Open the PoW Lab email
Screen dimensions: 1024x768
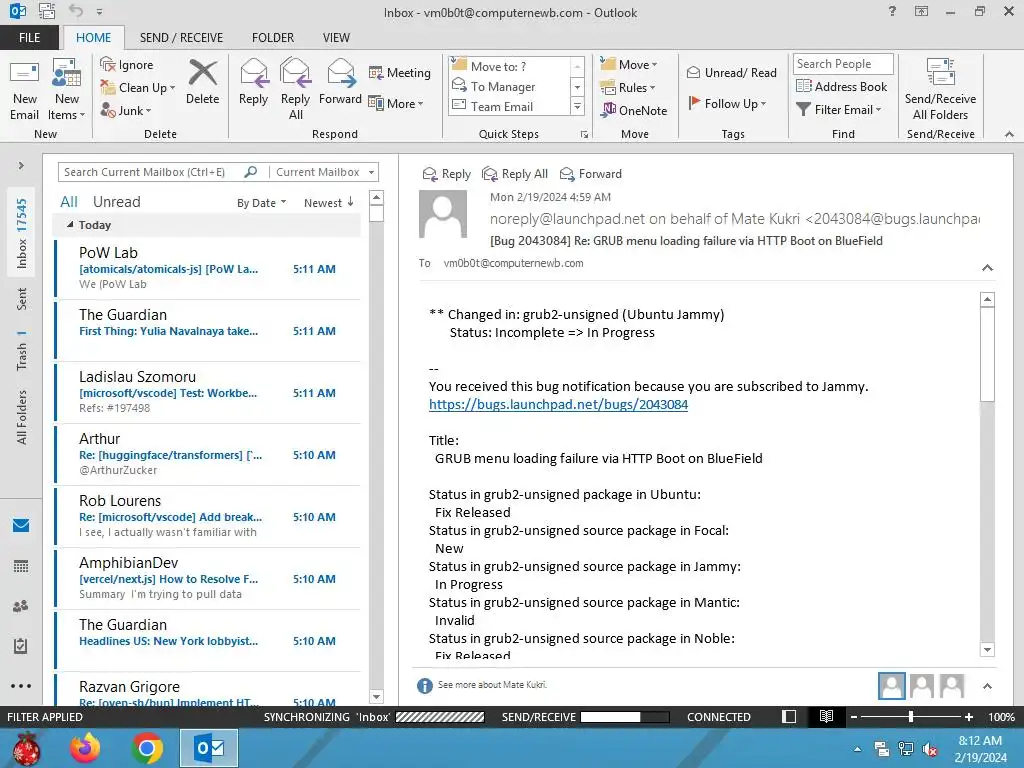pos(208,268)
